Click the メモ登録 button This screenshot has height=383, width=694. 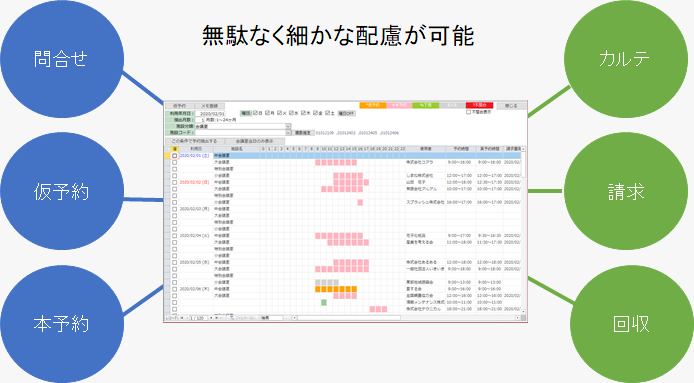(x=210, y=106)
